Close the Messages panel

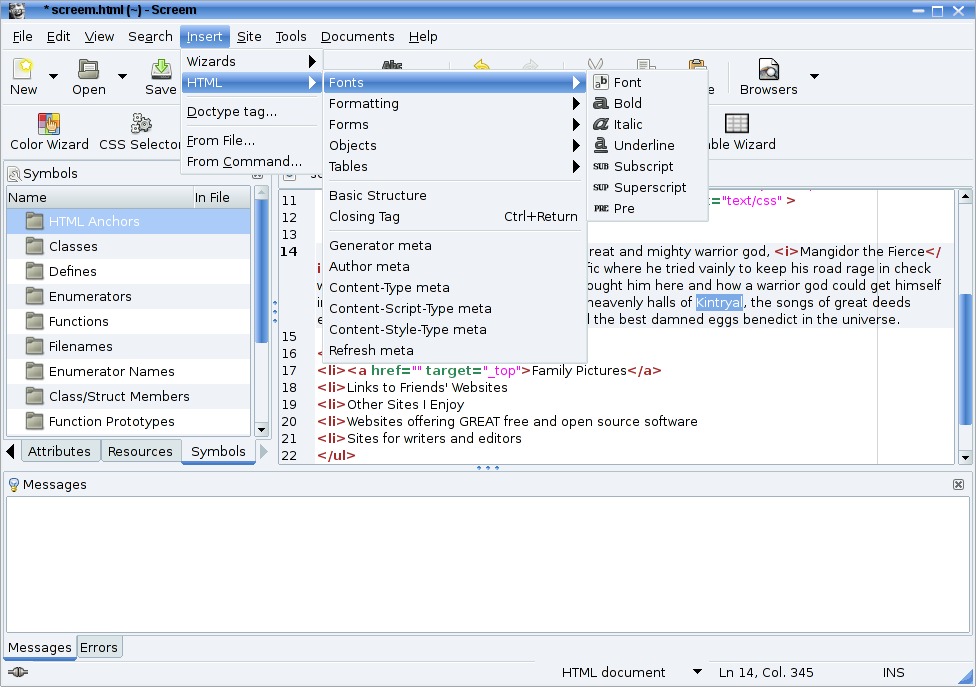[x=958, y=484]
